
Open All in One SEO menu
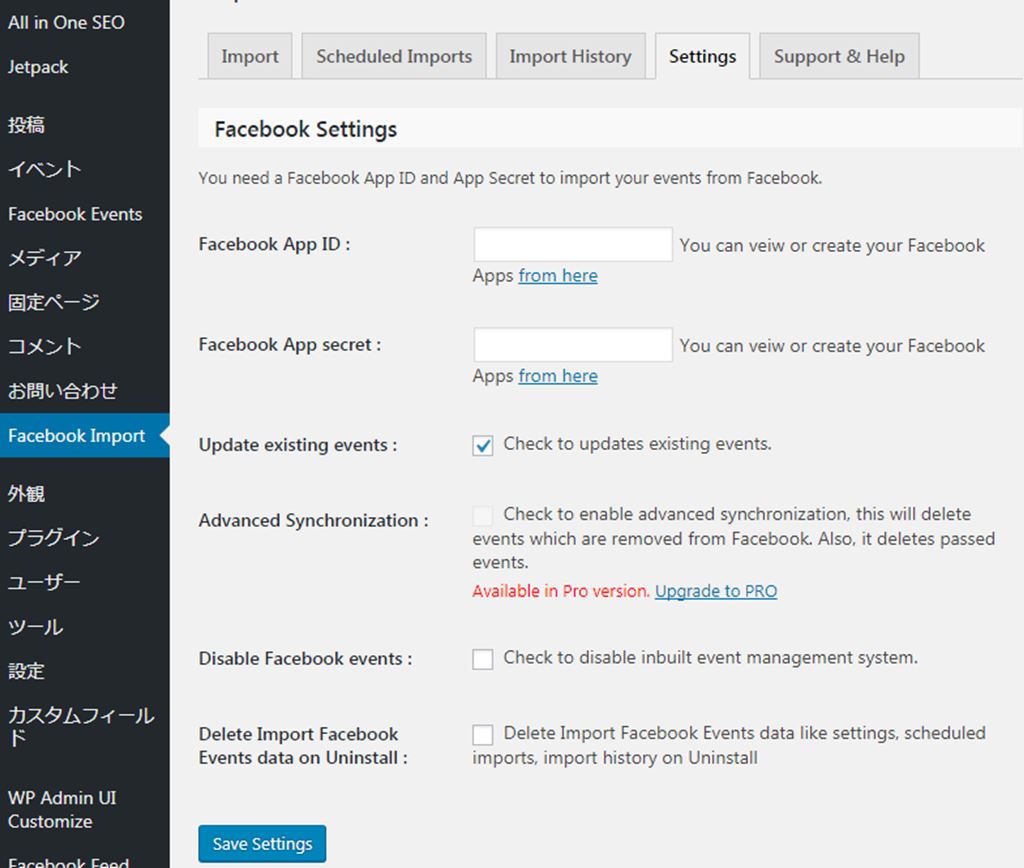point(66,22)
